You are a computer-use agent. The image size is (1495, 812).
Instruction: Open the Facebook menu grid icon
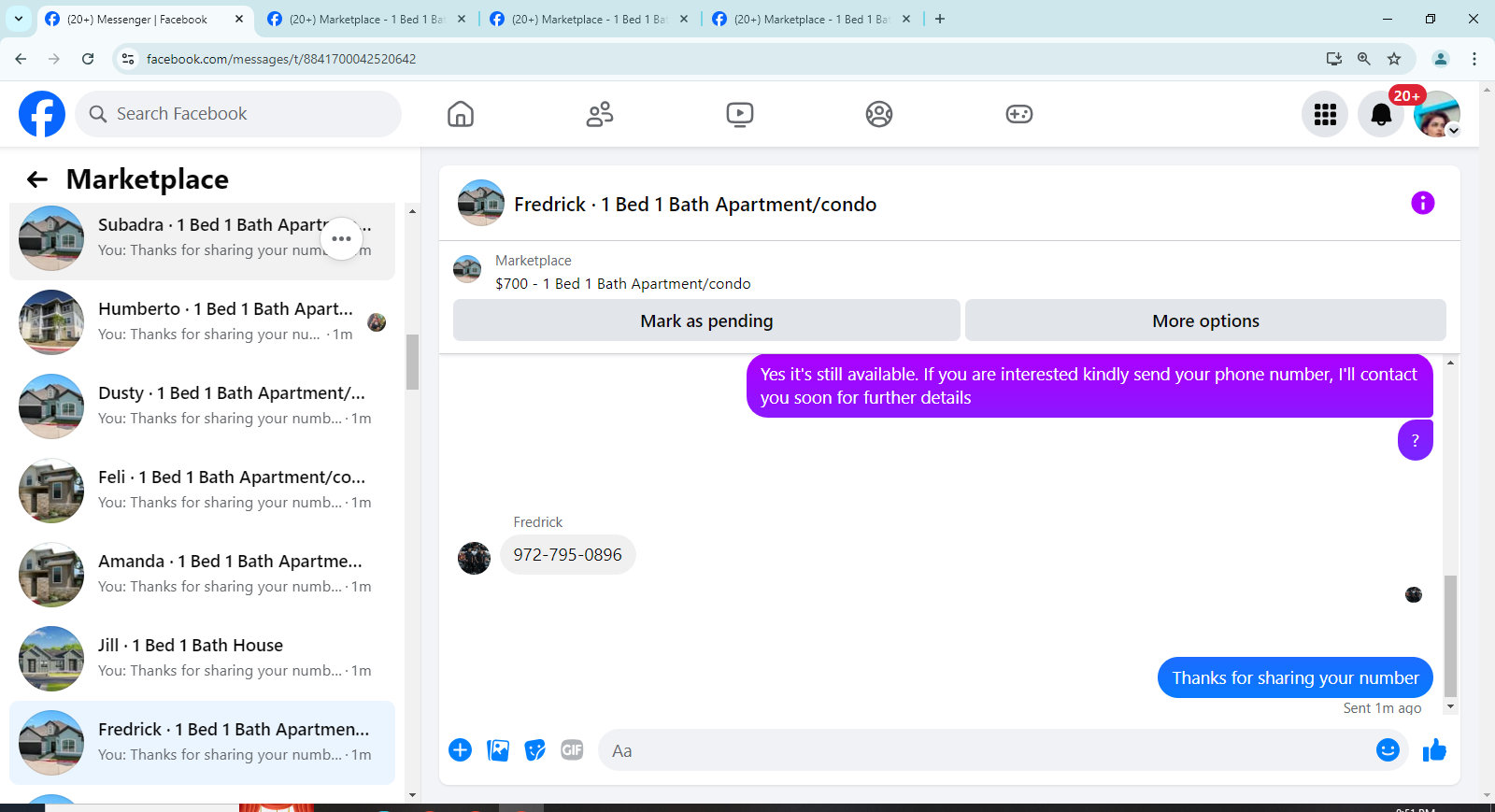(x=1325, y=114)
